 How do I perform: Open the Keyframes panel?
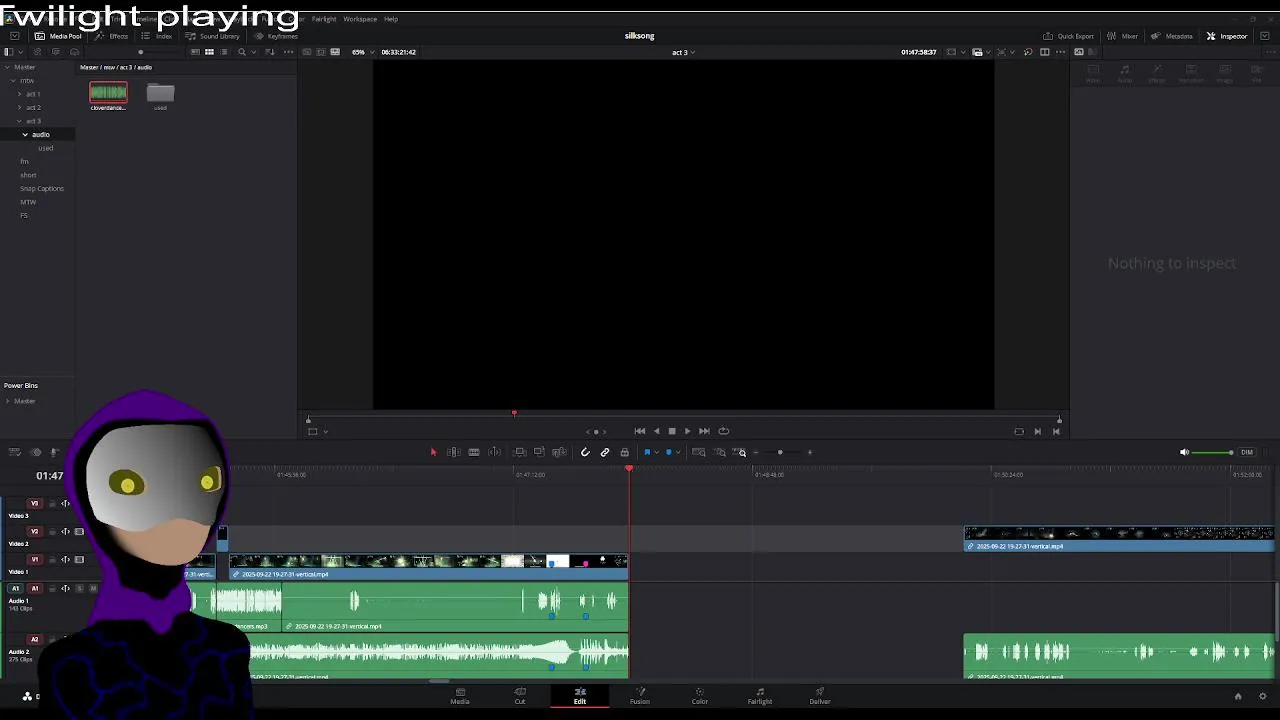pyautogui.click(x=276, y=36)
